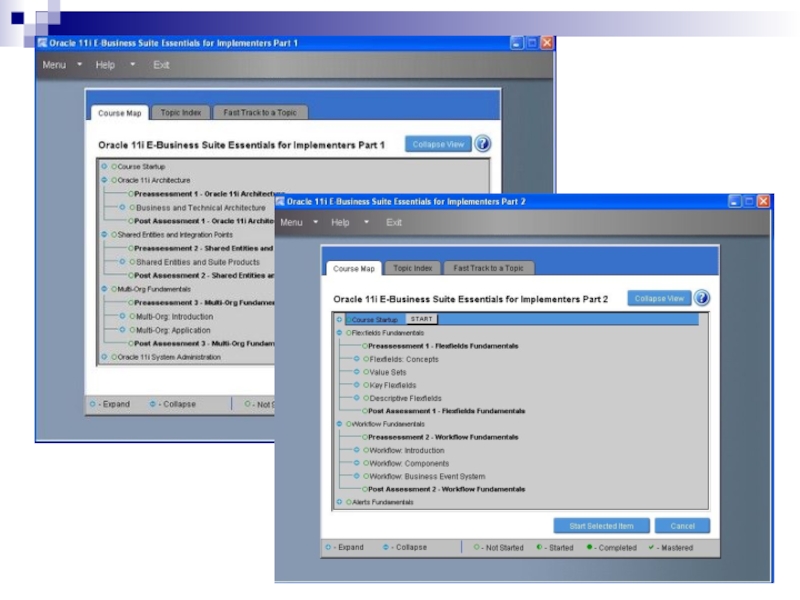Click Collapse View button in Part 2 window
Viewport: 800px width, 600px height.
[659, 298]
